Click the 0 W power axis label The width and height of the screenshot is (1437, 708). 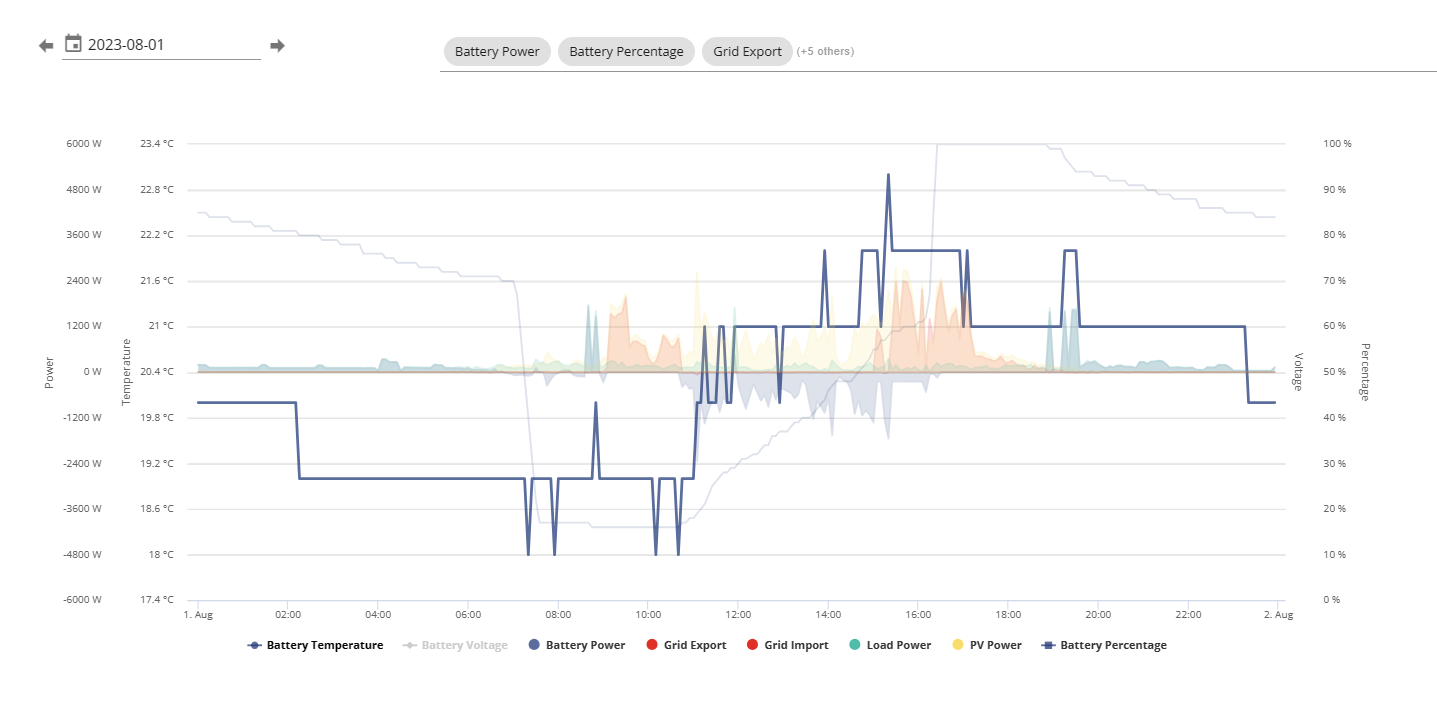(93, 372)
